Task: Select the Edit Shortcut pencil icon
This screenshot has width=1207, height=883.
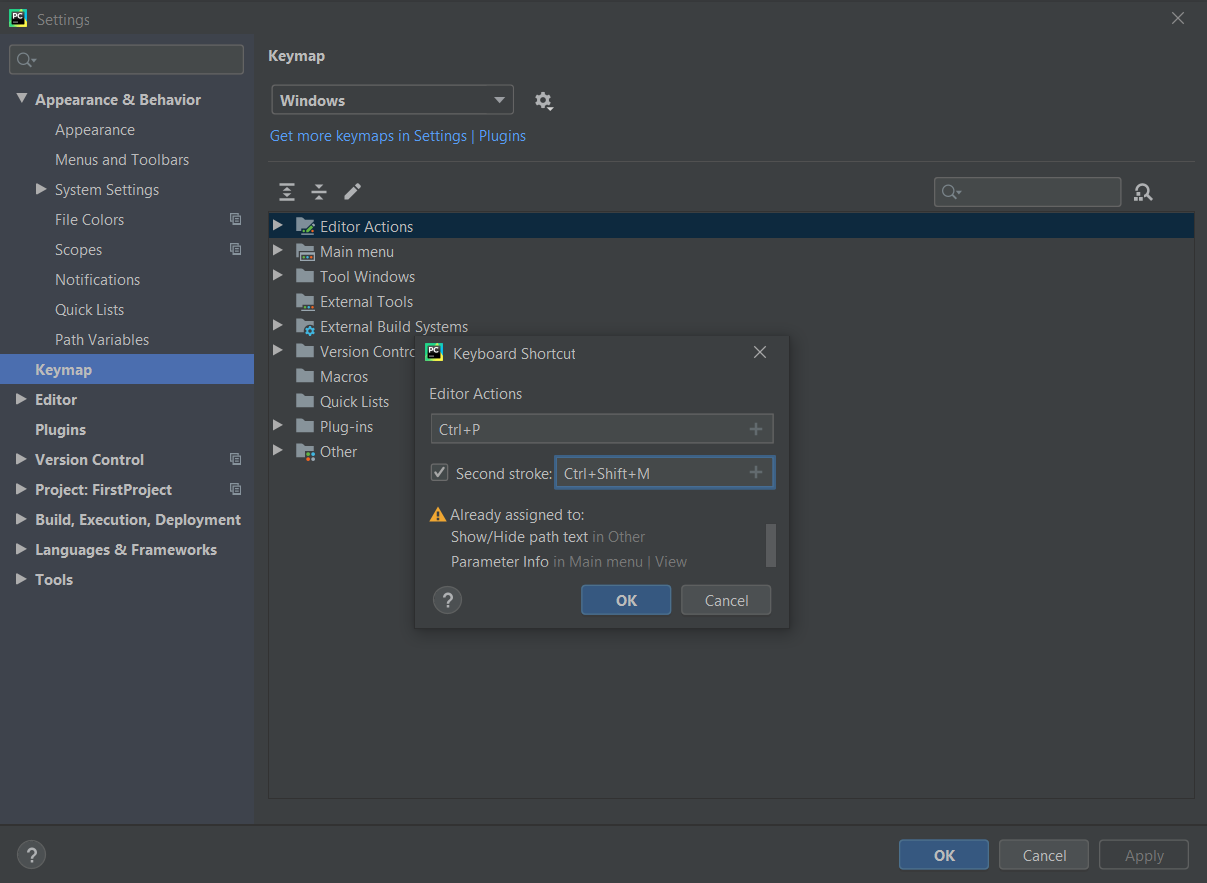Action: point(352,191)
